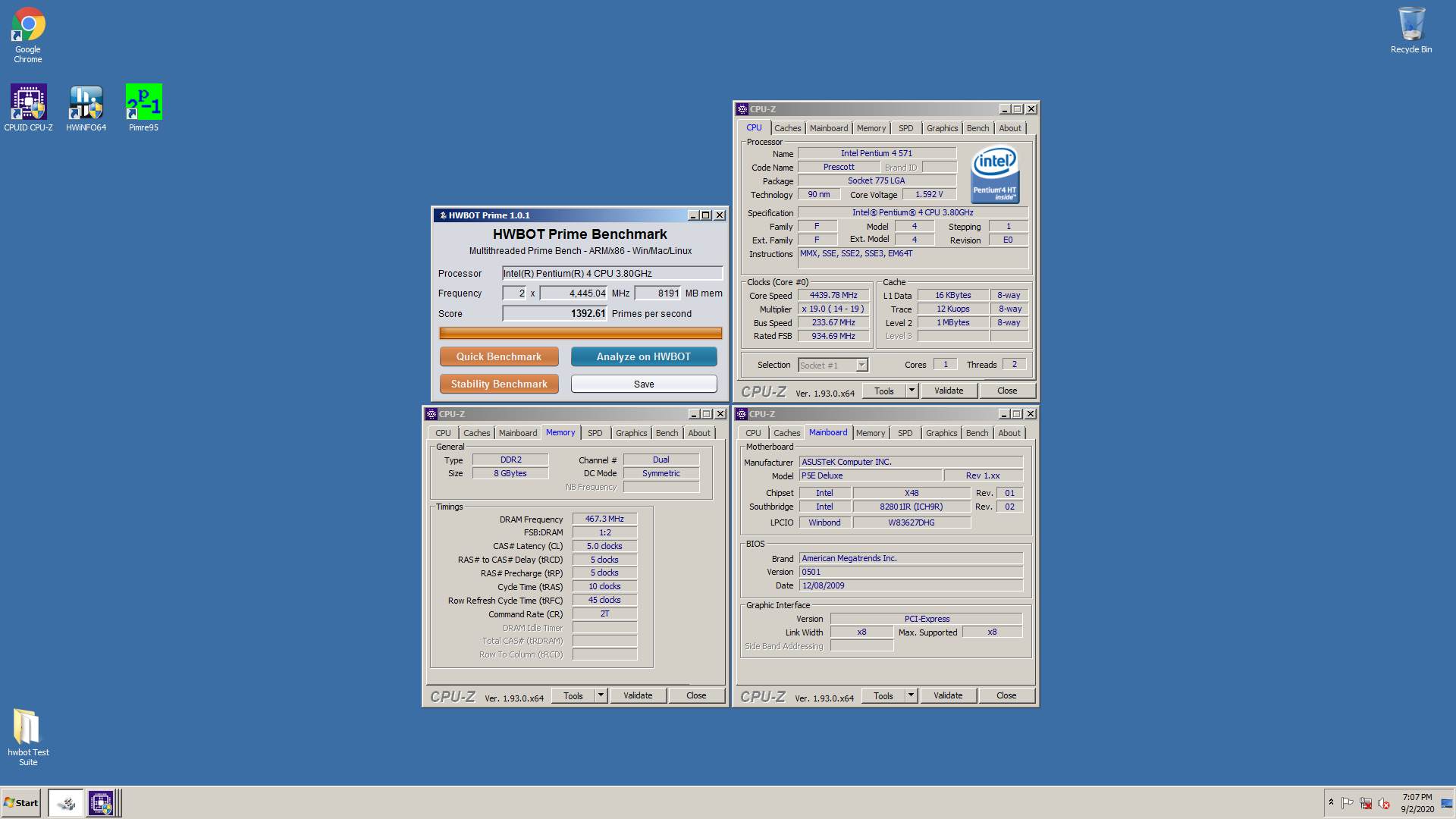The width and height of the screenshot is (1456, 819).
Task: Open Google Chrome desktop shortcut
Action: pyautogui.click(x=28, y=35)
